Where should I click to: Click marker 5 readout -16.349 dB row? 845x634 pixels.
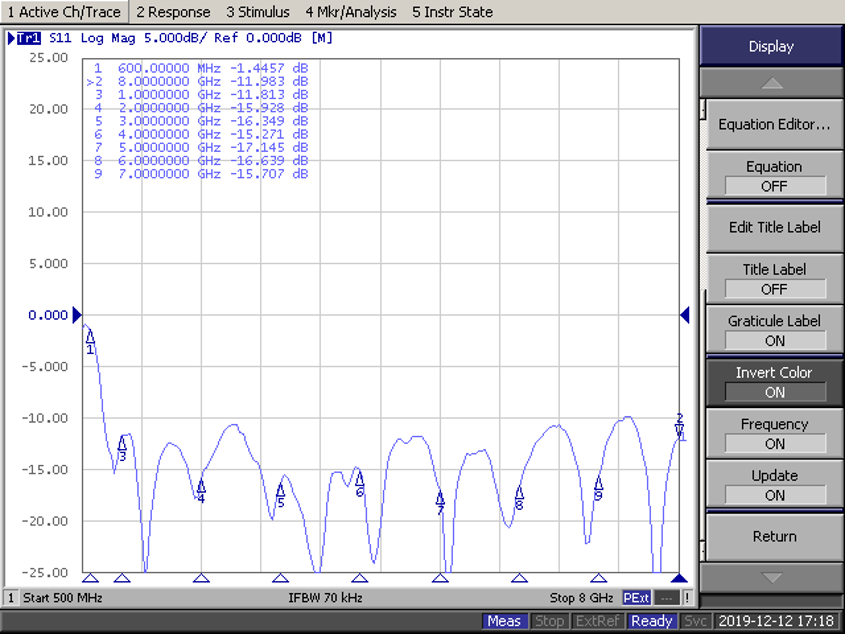(x=200, y=121)
